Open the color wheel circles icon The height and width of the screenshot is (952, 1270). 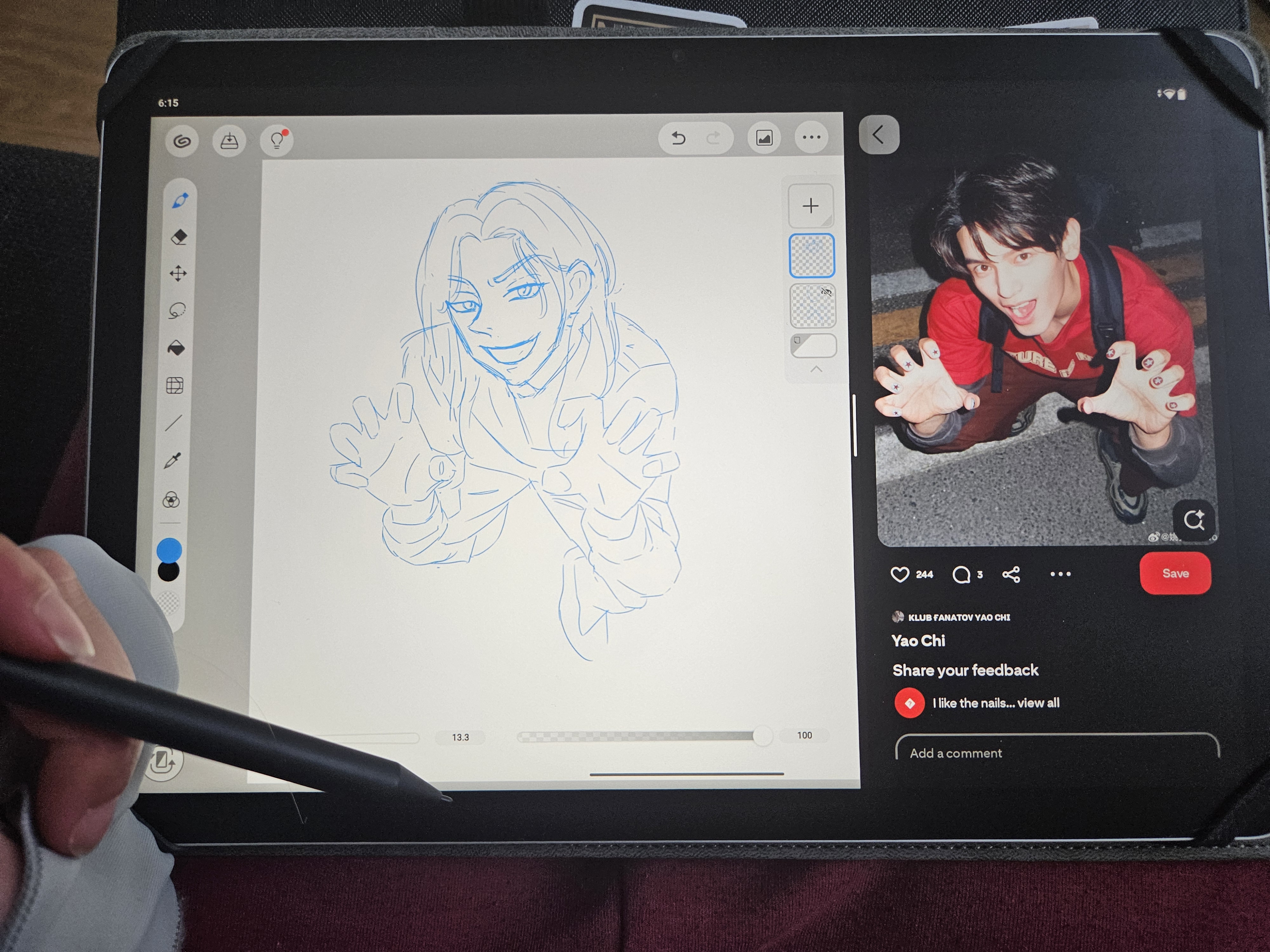point(171,500)
